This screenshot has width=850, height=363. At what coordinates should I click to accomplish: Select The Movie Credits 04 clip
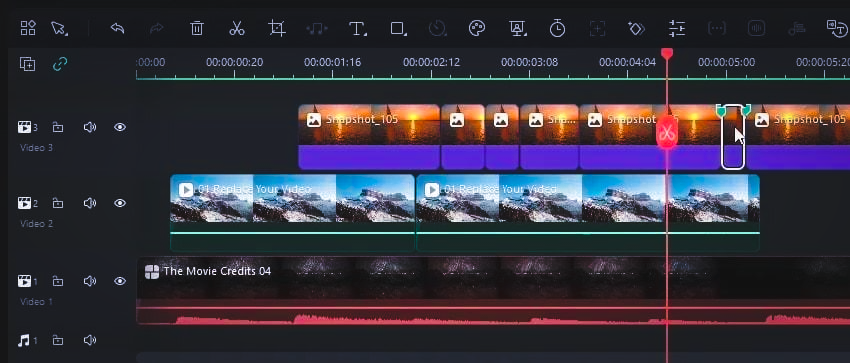[x=493, y=290]
